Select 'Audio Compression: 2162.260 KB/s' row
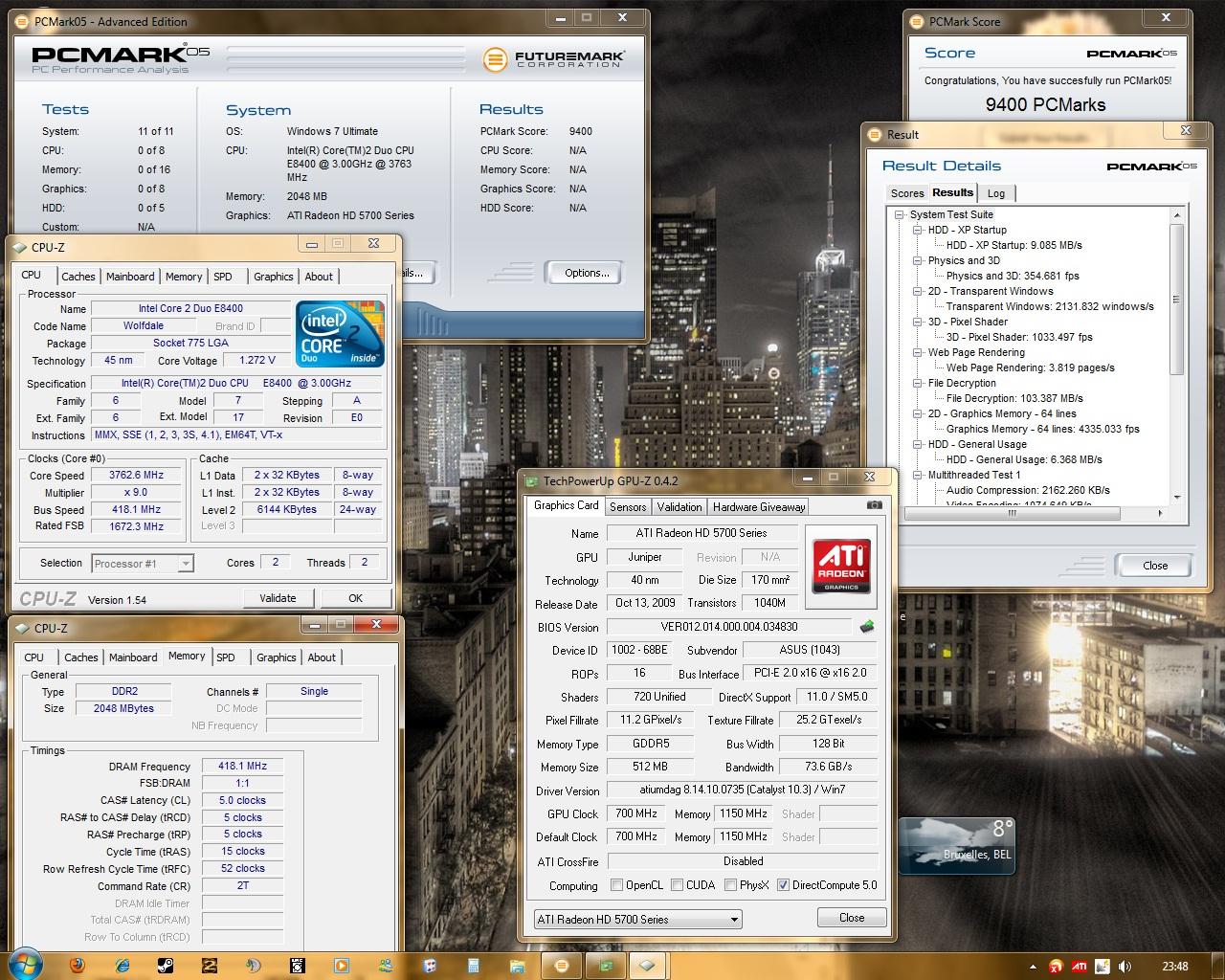This screenshot has width=1225, height=980. 1028,490
